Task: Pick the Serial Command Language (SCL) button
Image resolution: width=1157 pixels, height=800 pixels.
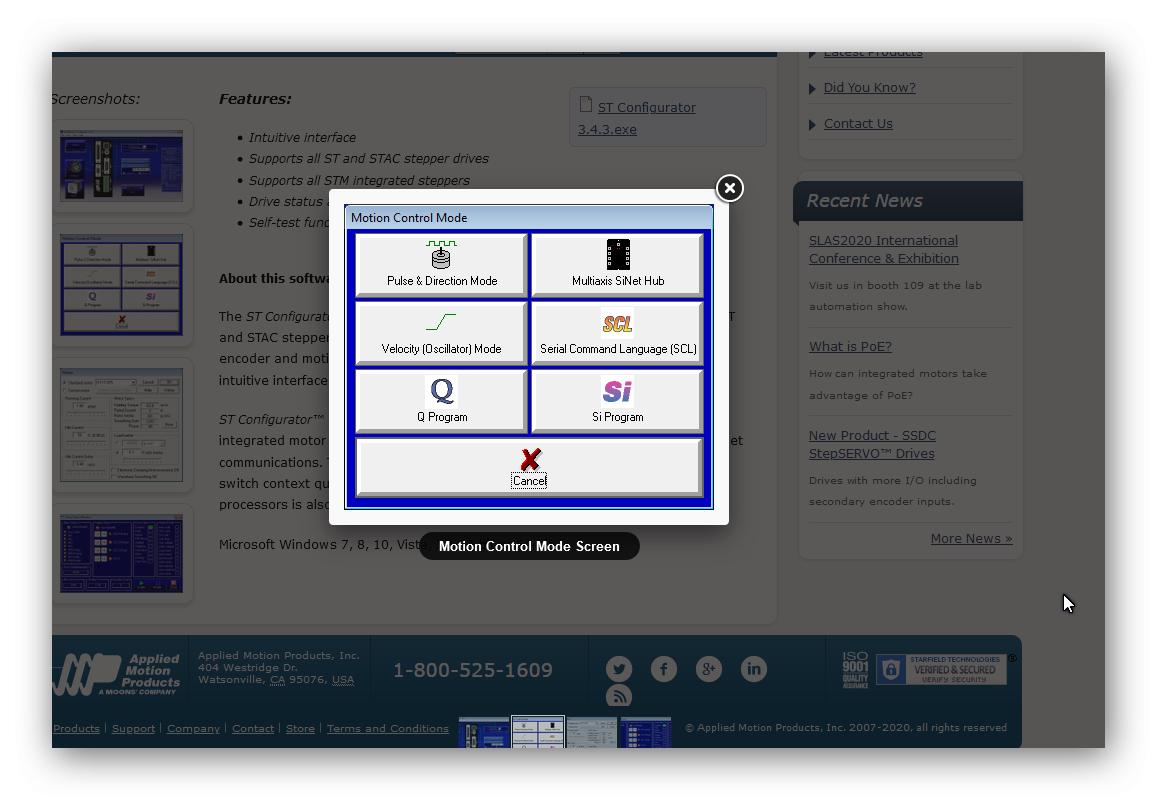Action: click(x=618, y=333)
